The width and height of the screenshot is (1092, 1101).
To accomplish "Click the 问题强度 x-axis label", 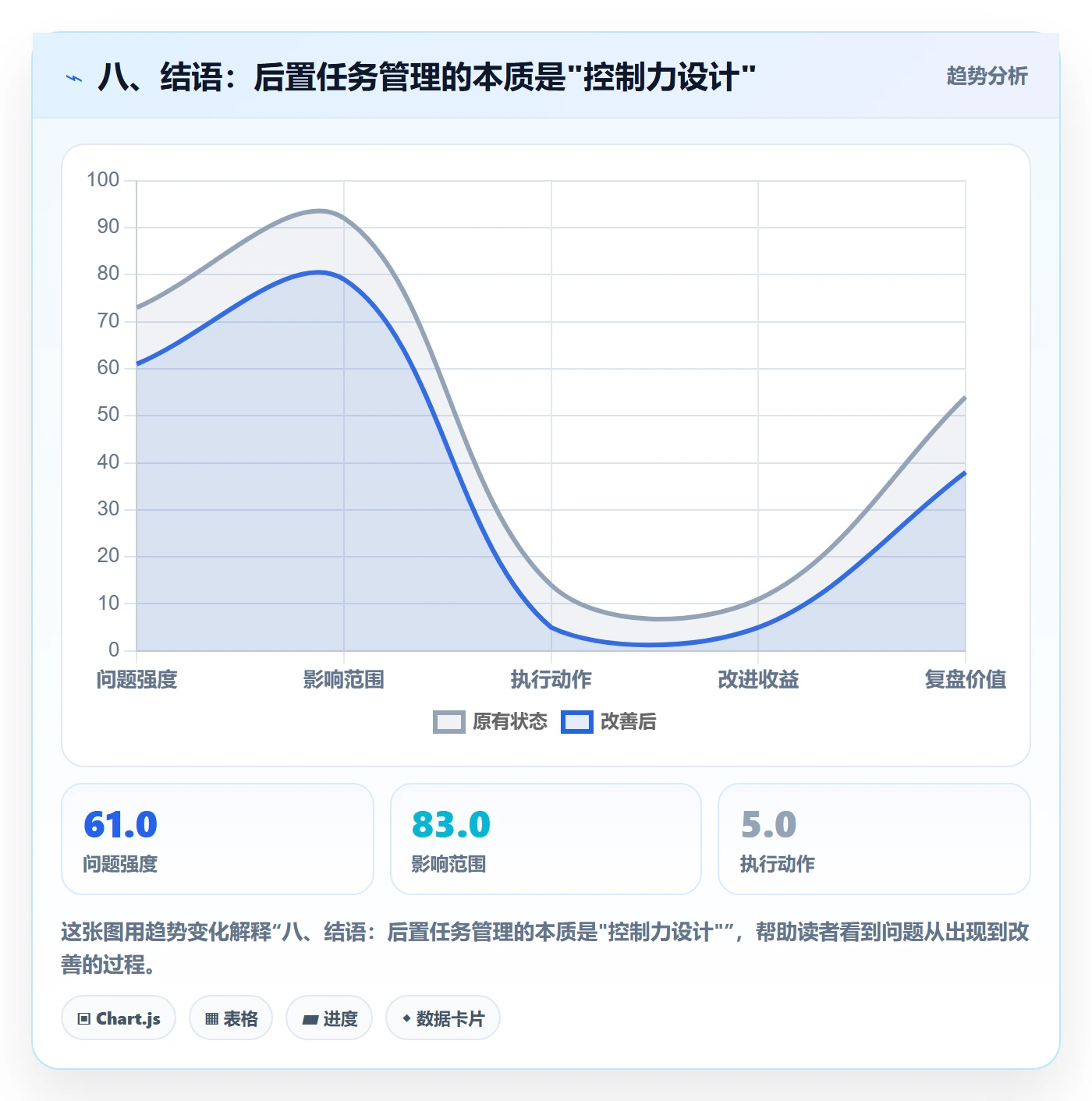I will pyautogui.click(x=137, y=680).
